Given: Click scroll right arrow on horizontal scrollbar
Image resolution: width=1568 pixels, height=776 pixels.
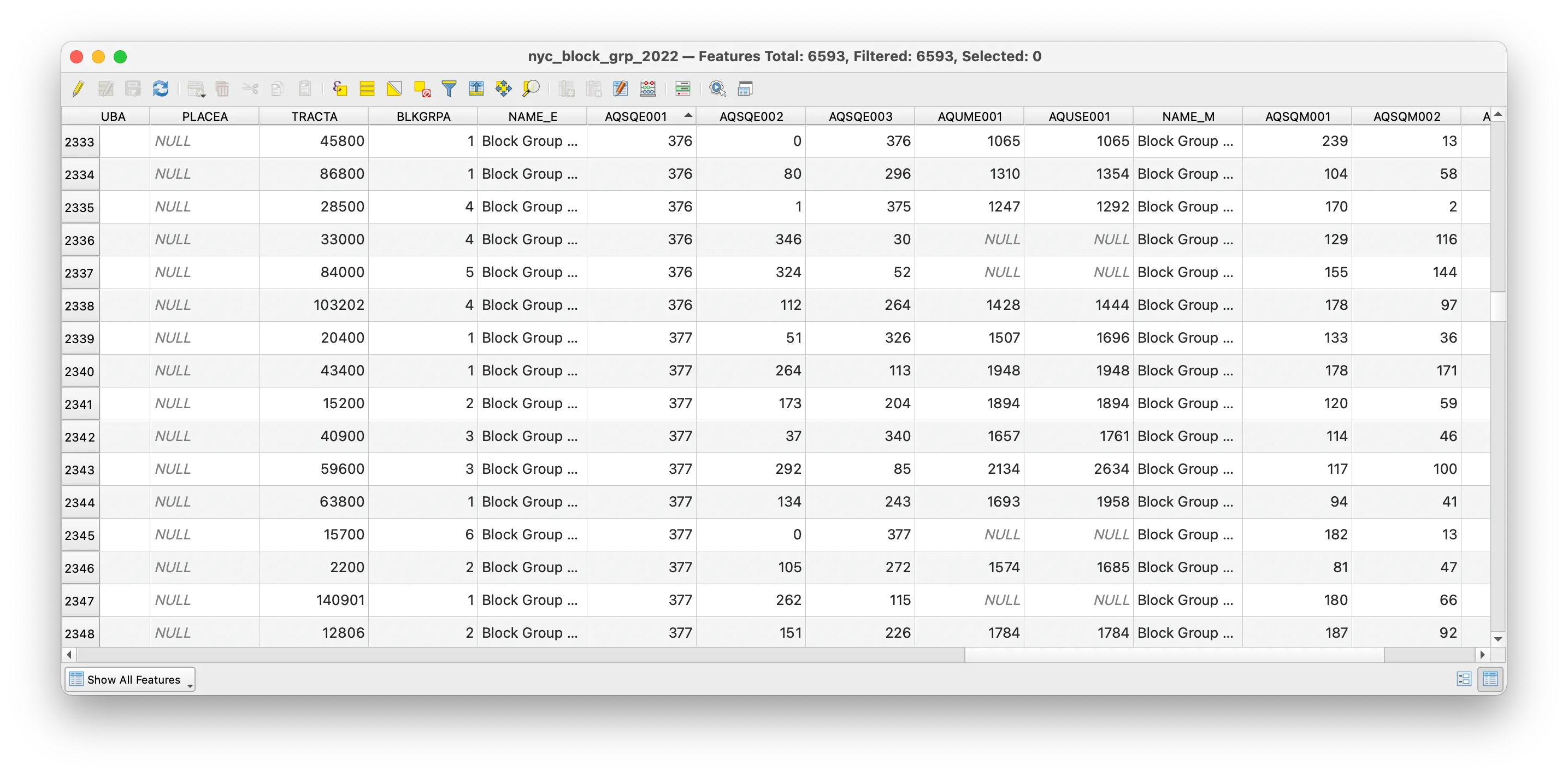Looking at the screenshot, I should click(x=1482, y=654).
